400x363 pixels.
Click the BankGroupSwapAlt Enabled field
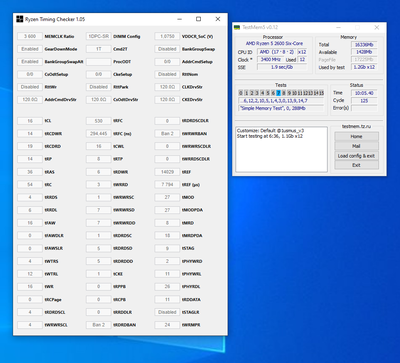[30, 62]
